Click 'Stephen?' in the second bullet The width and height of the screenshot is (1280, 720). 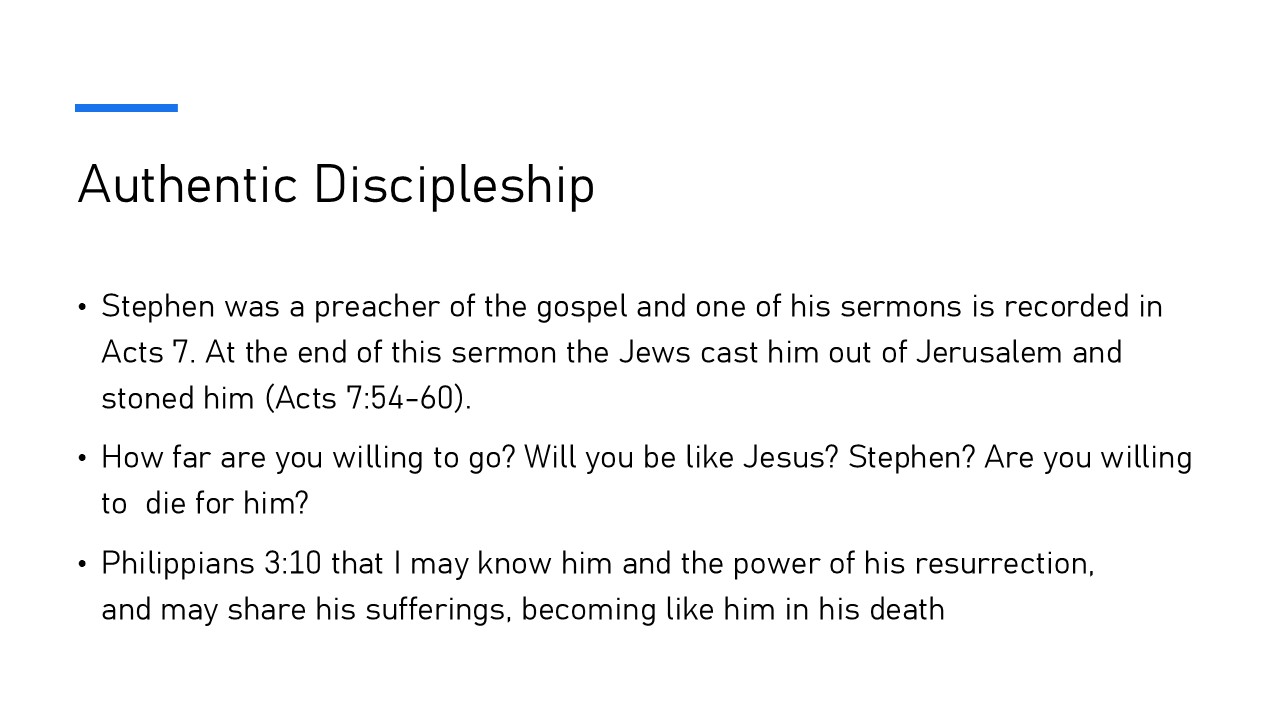coord(912,458)
